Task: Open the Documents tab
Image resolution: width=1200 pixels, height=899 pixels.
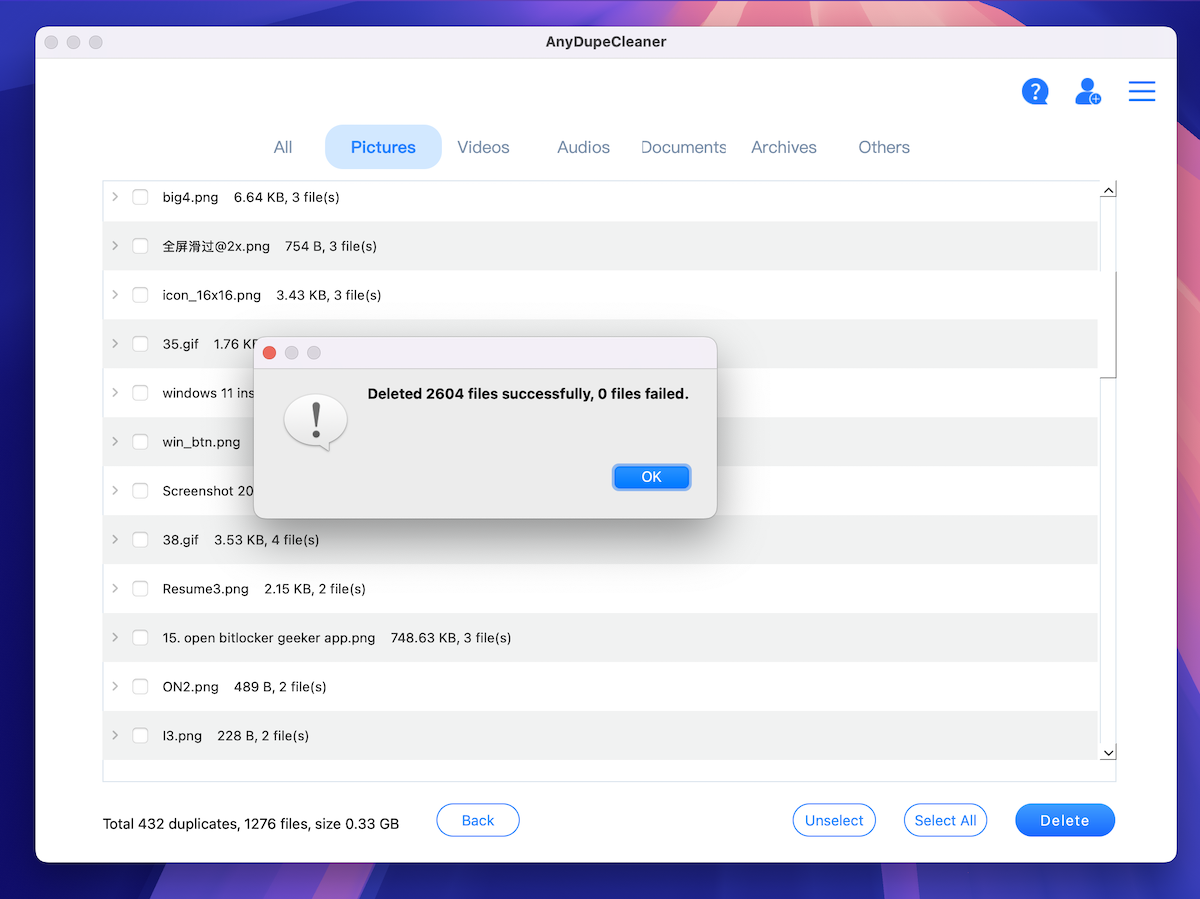Action: tap(683, 147)
